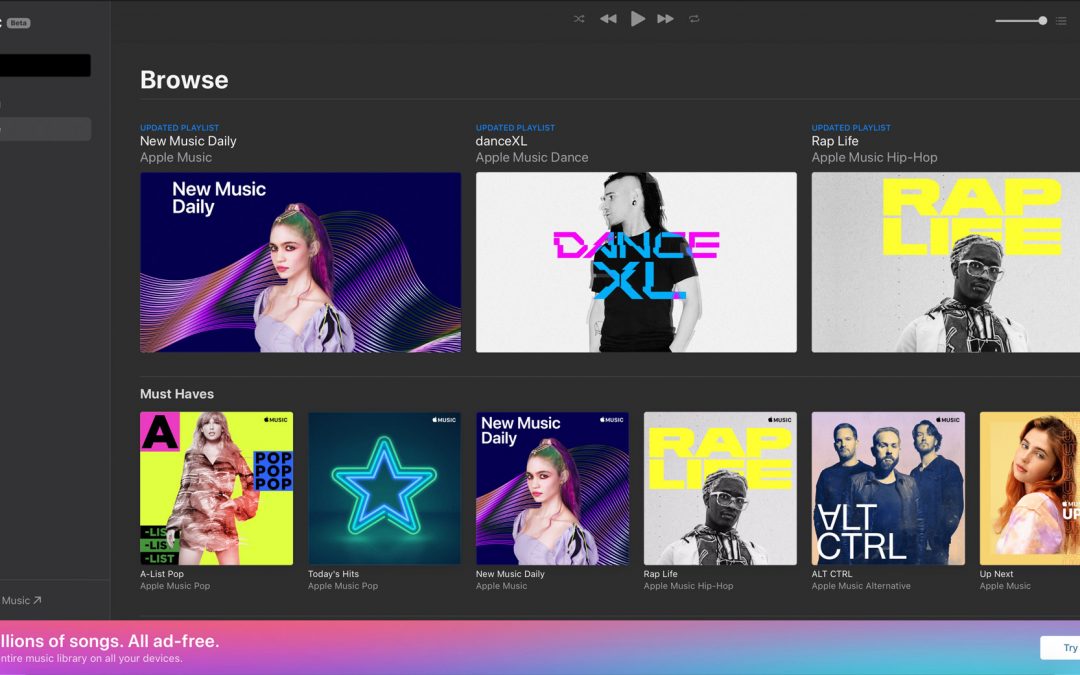
Task: Enable shuffle playback
Action: click(x=578, y=18)
